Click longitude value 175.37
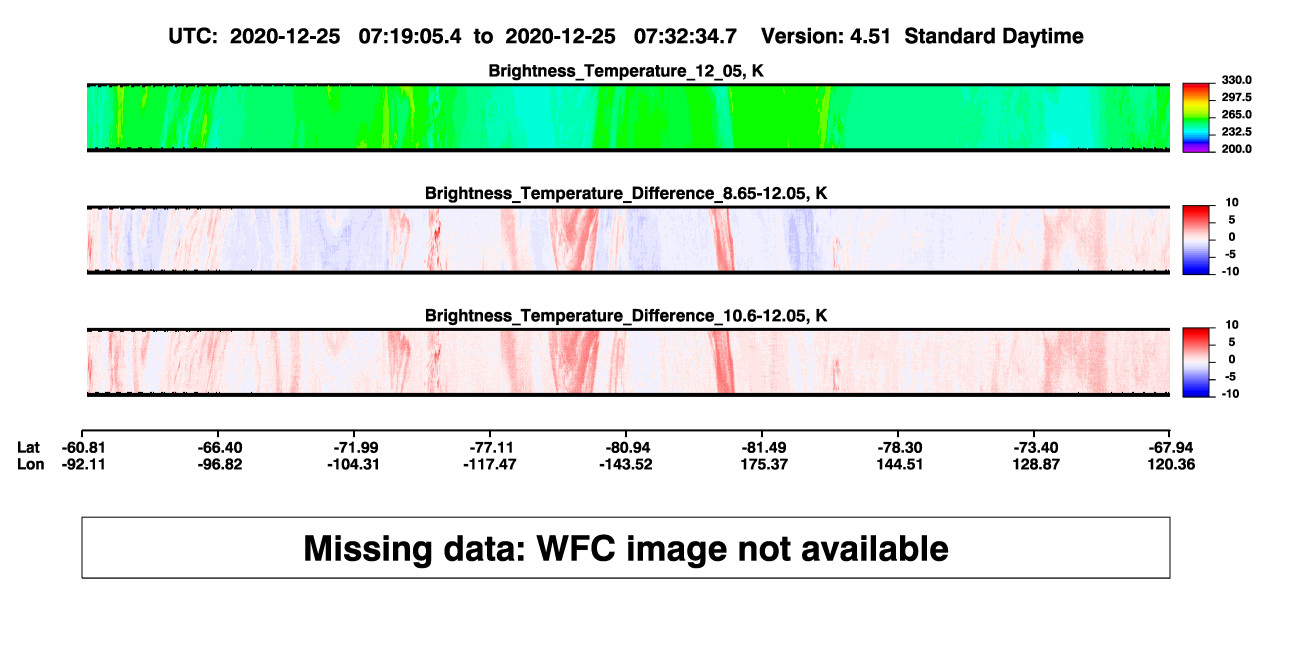This screenshot has height=667, width=1300. click(762, 464)
